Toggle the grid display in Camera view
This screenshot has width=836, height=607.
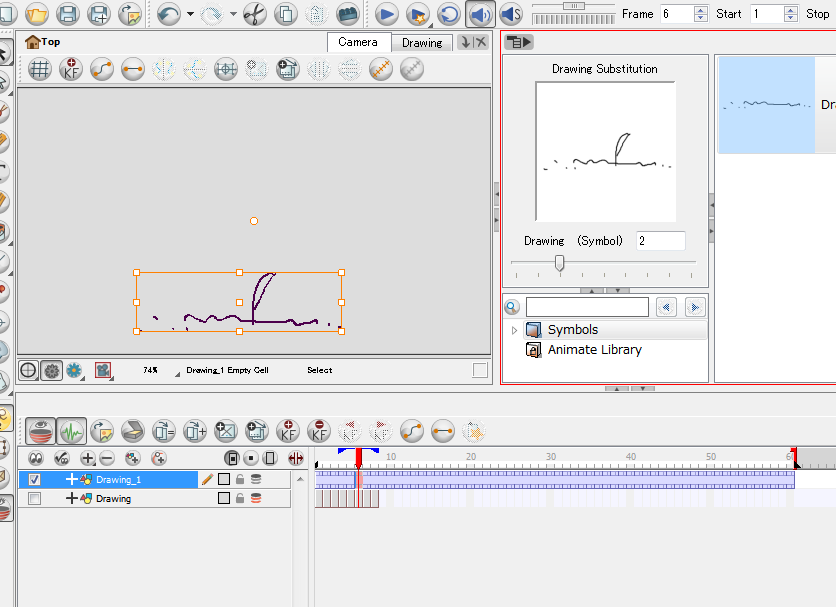(40, 69)
